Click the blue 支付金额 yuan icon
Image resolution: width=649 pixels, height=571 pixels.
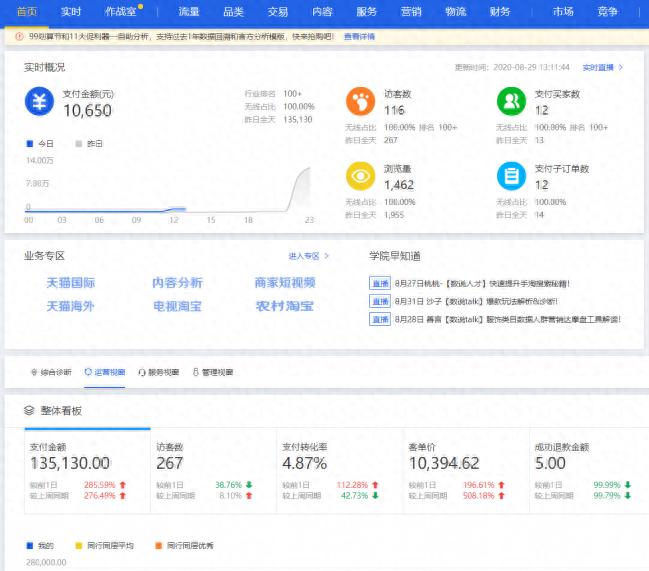pyautogui.click(x=40, y=101)
